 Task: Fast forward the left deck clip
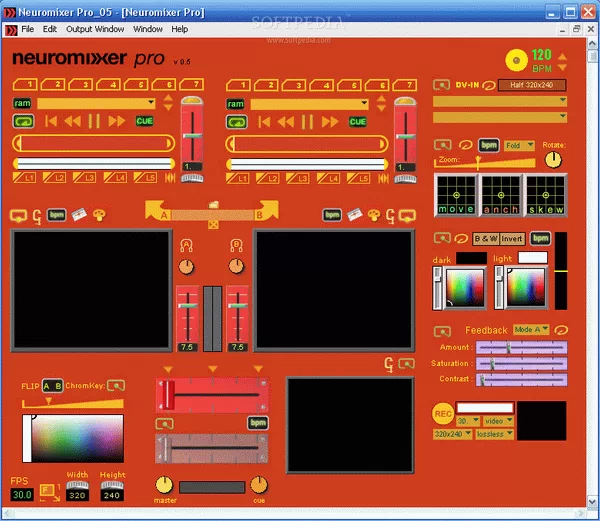(117, 122)
